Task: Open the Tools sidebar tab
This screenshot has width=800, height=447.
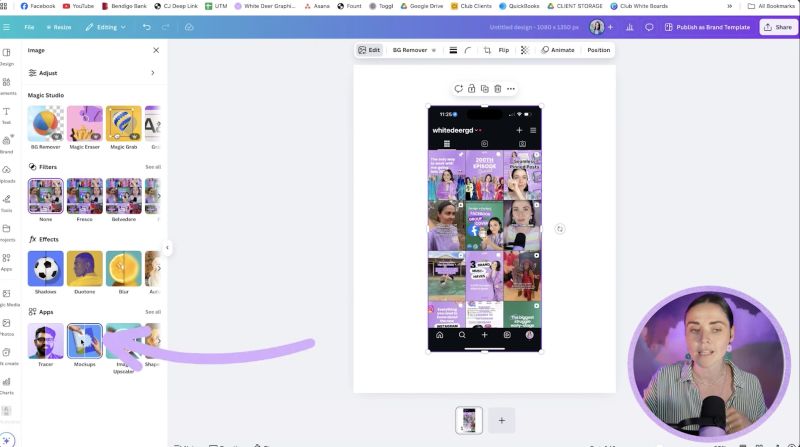Action: [7, 203]
